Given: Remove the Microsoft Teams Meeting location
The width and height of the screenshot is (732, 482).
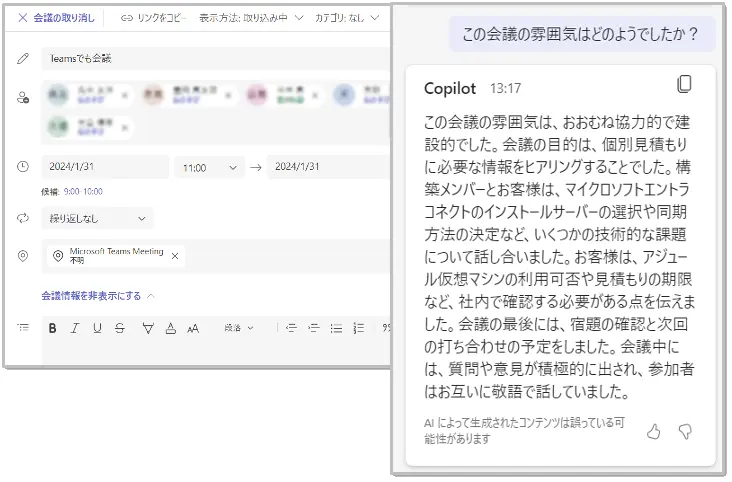Looking at the screenshot, I should click(175, 256).
